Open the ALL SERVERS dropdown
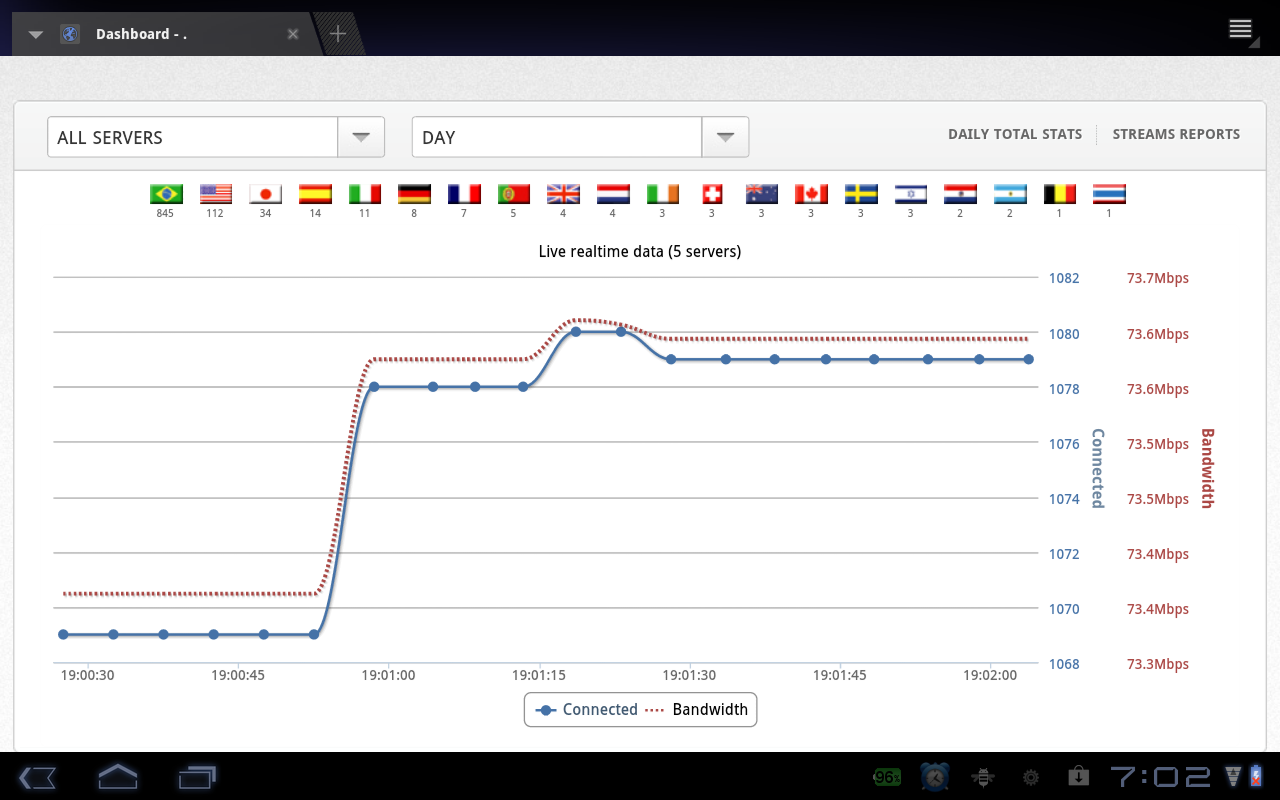Viewport: 1280px width, 800px height. tap(360, 137)
